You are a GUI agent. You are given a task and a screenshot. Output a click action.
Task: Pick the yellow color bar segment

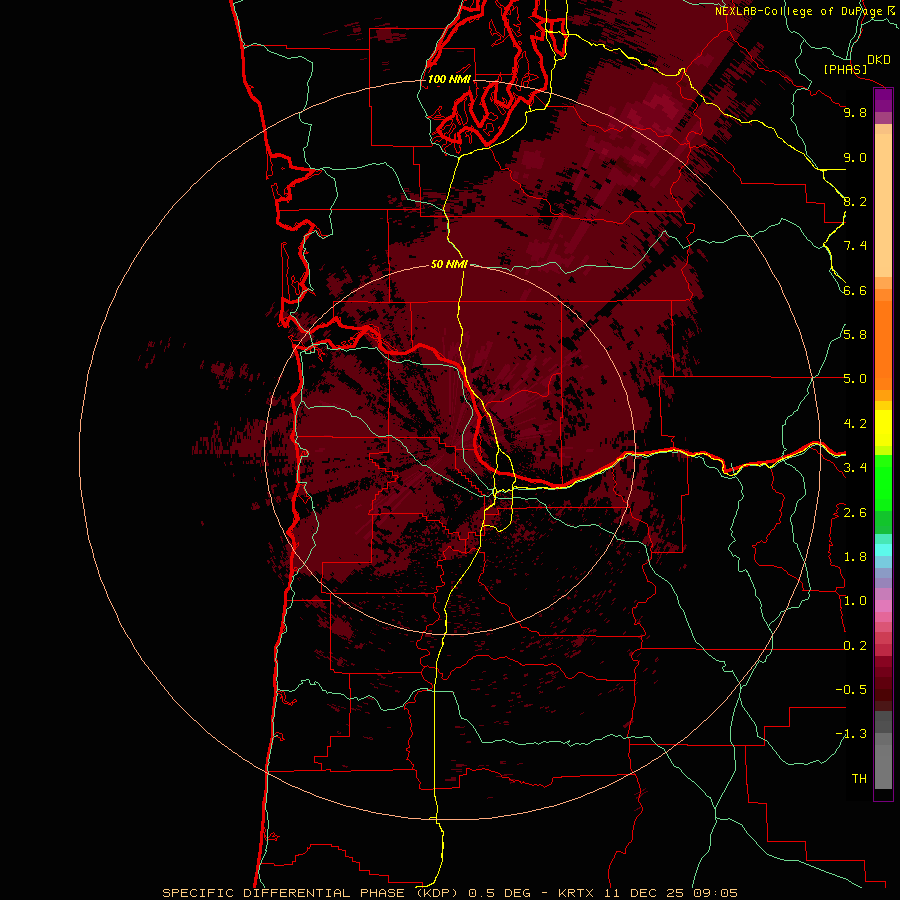pyautogui.click(x=883, y=428)
